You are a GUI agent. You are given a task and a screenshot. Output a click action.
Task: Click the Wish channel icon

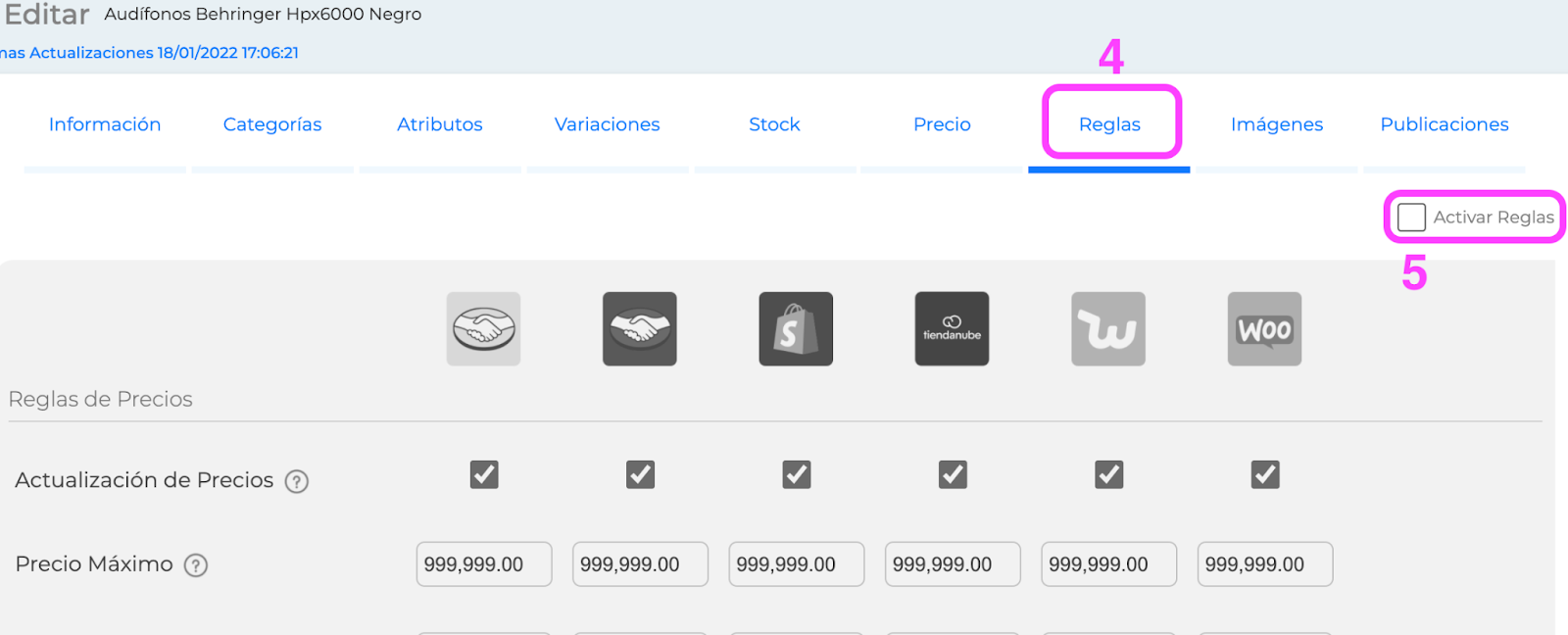[x=1108, y=329]
